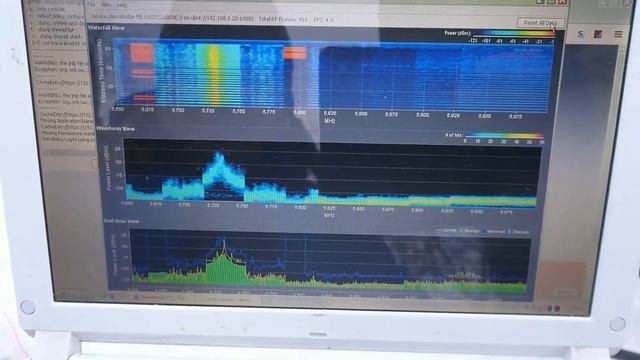The image size is (640, 360).
Task: Click the Waveform View title
Action: pyautogui.click(x=115, y=129)
